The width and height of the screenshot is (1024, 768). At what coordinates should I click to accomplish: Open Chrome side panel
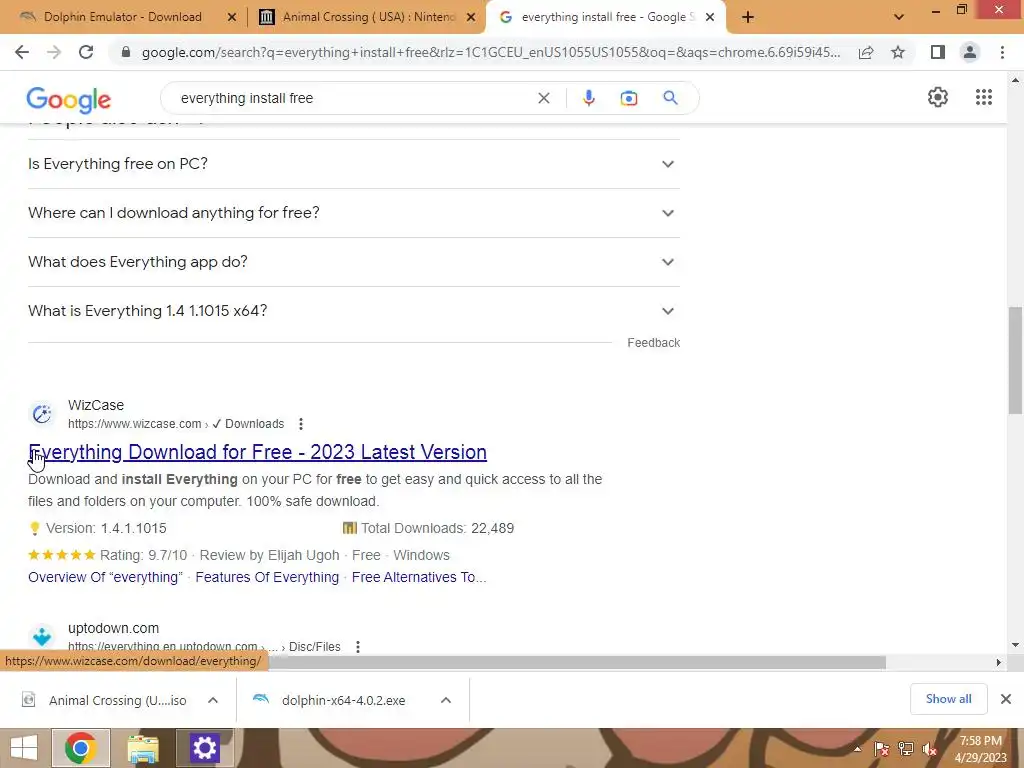click(x=938, y=52)
